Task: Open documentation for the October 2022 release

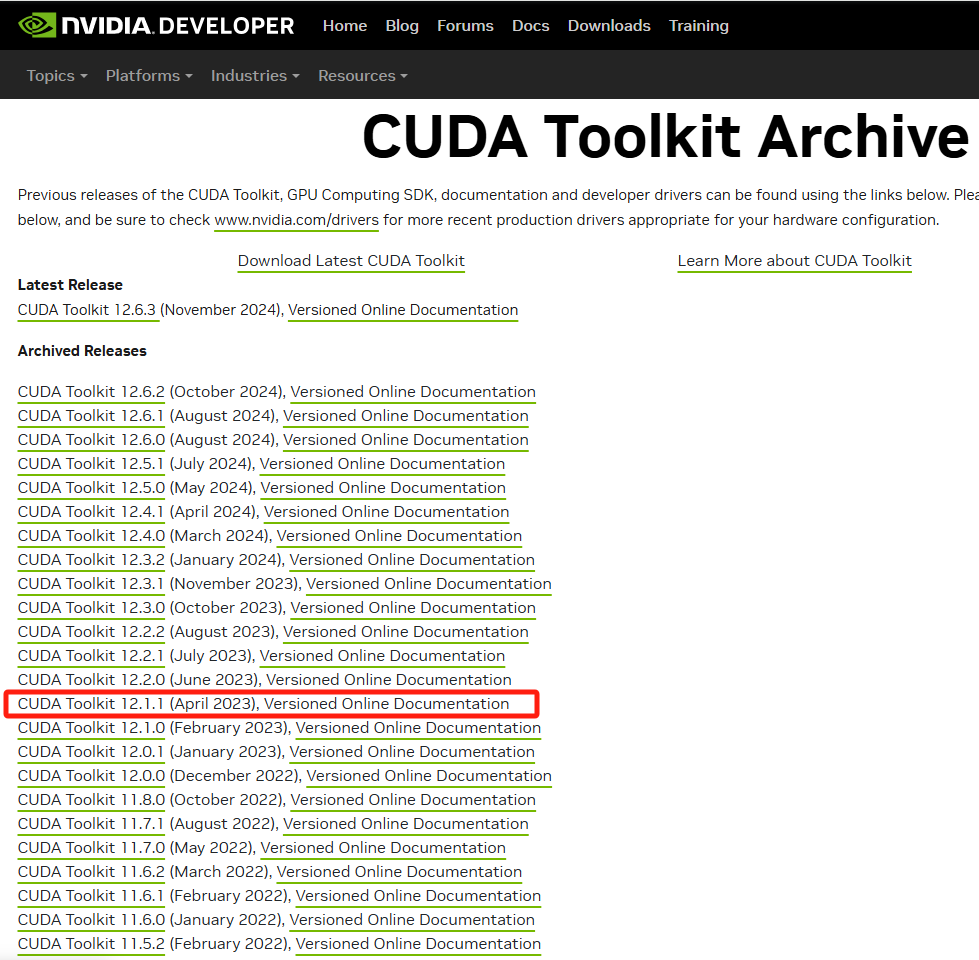Action: point(413,800)
